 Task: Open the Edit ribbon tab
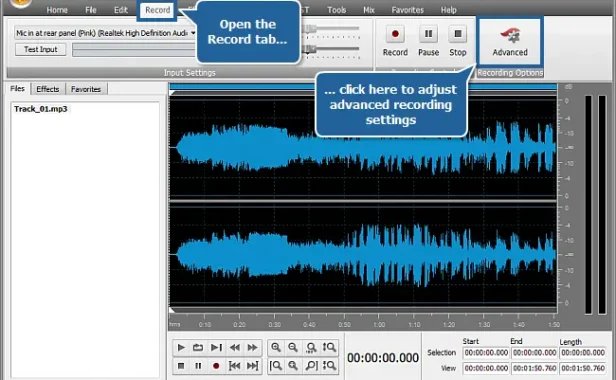(121, 10)
